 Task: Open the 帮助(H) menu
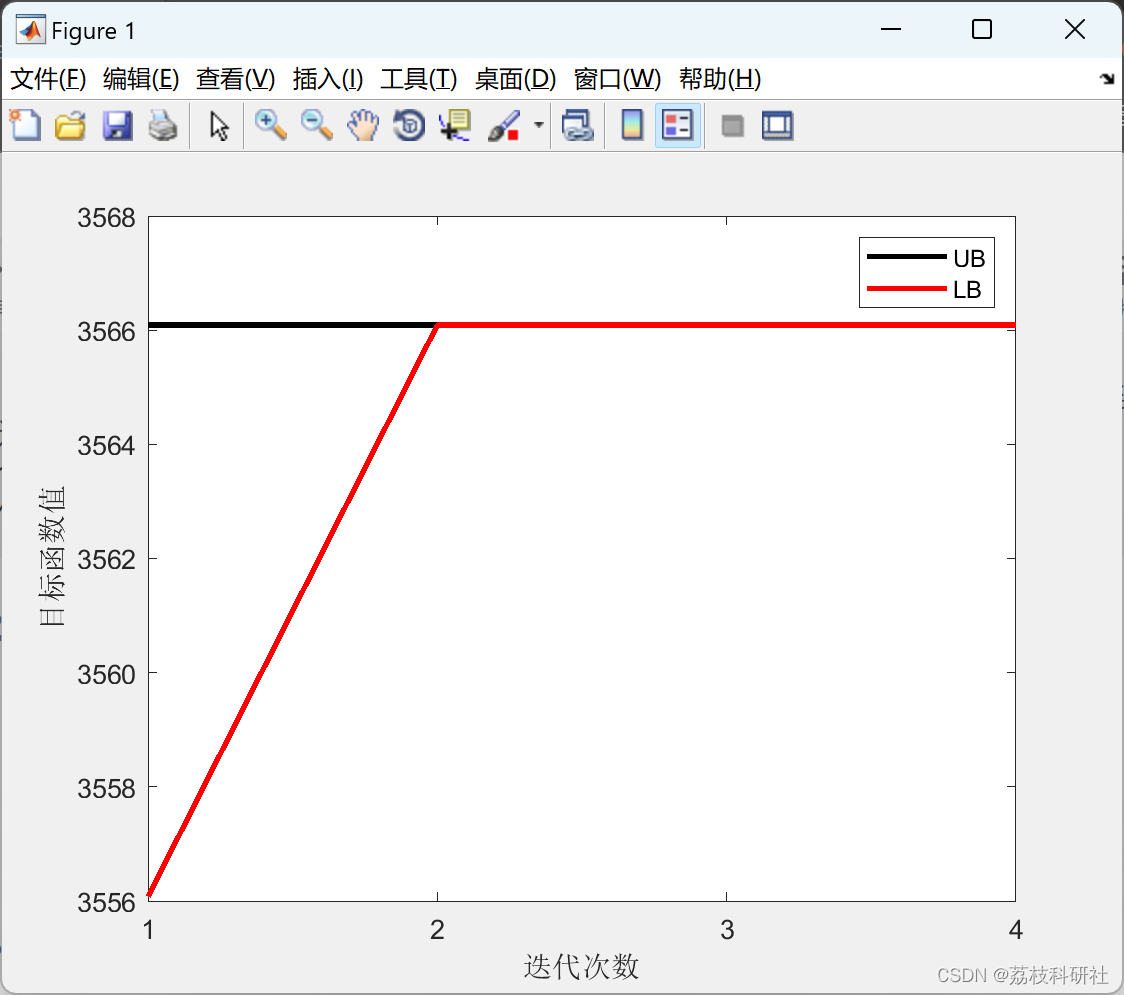tap(720, 79)
